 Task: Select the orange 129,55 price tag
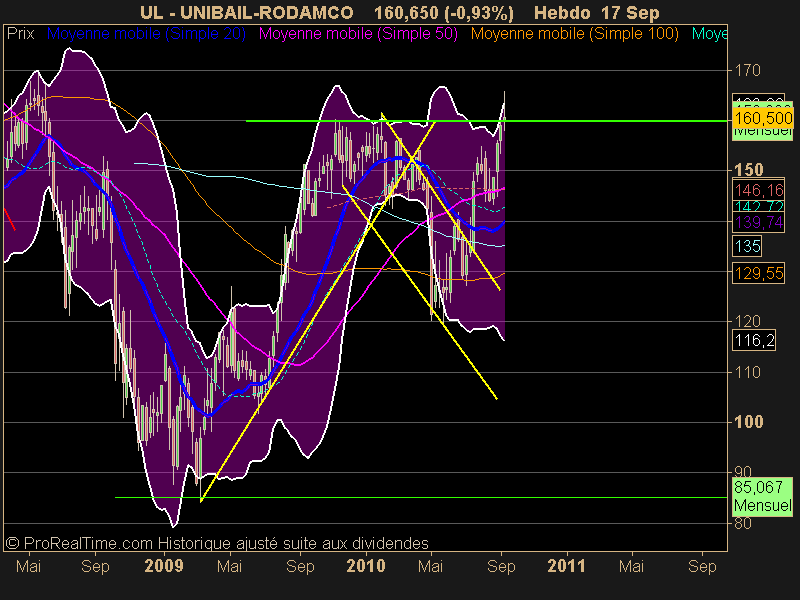(x=759, y=273)
